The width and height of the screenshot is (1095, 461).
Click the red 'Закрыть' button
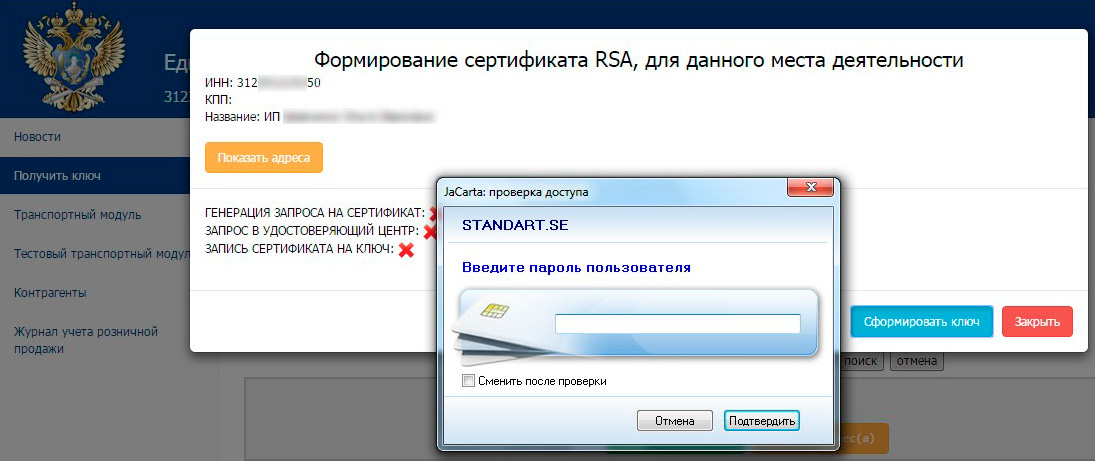click(x=1037, y=322)
